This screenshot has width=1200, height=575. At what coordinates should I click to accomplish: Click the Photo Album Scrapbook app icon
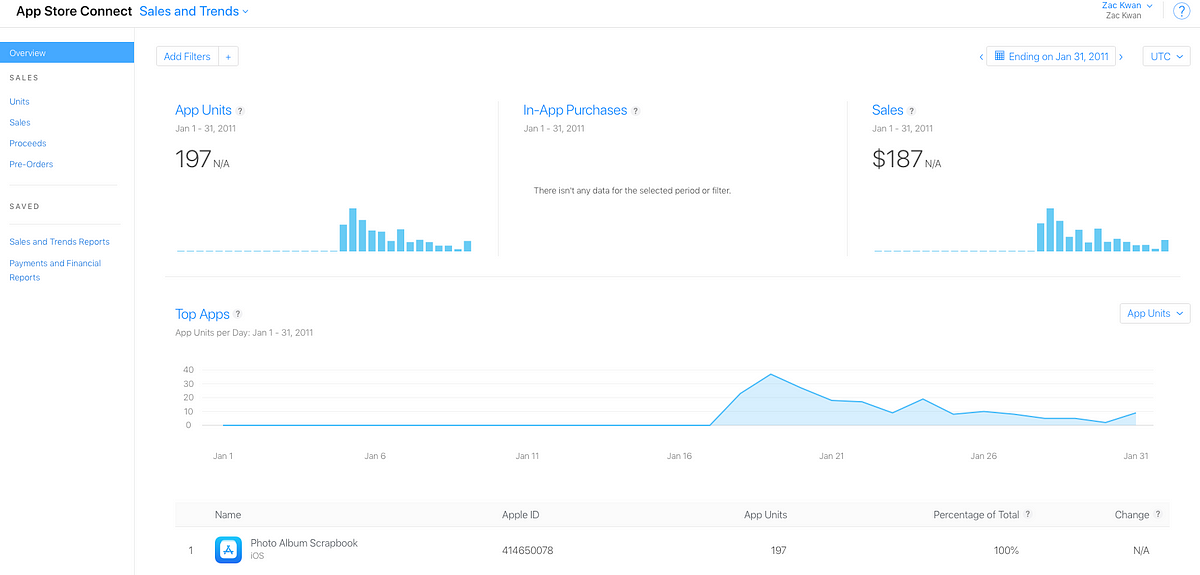tap(228, 550)
